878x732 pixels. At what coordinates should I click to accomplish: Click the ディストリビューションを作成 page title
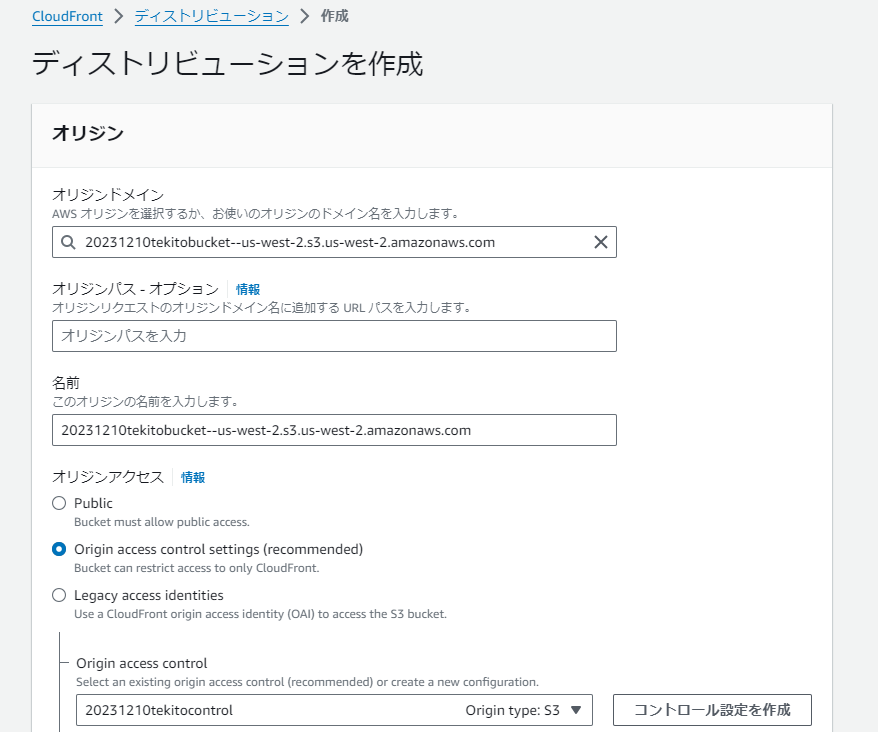coord(227,63)
